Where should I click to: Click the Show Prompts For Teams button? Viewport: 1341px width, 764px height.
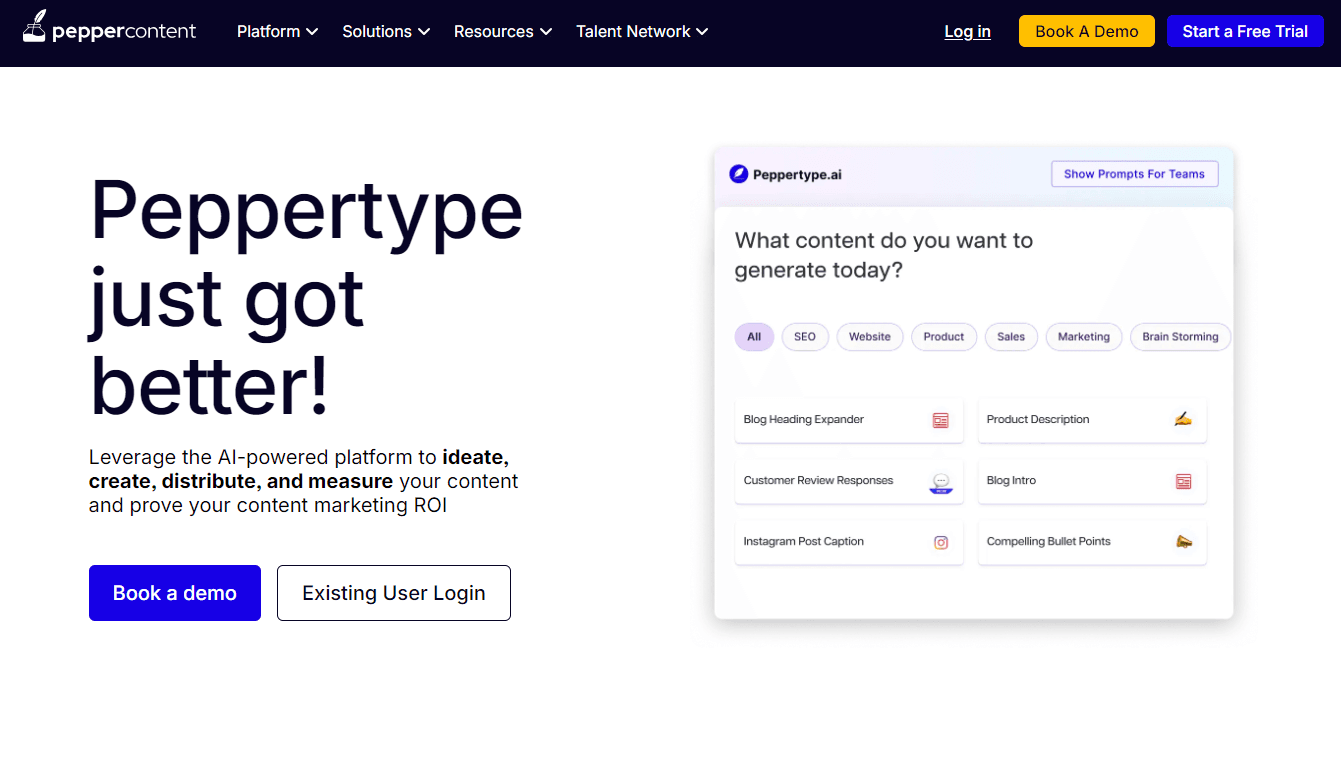1134,173
